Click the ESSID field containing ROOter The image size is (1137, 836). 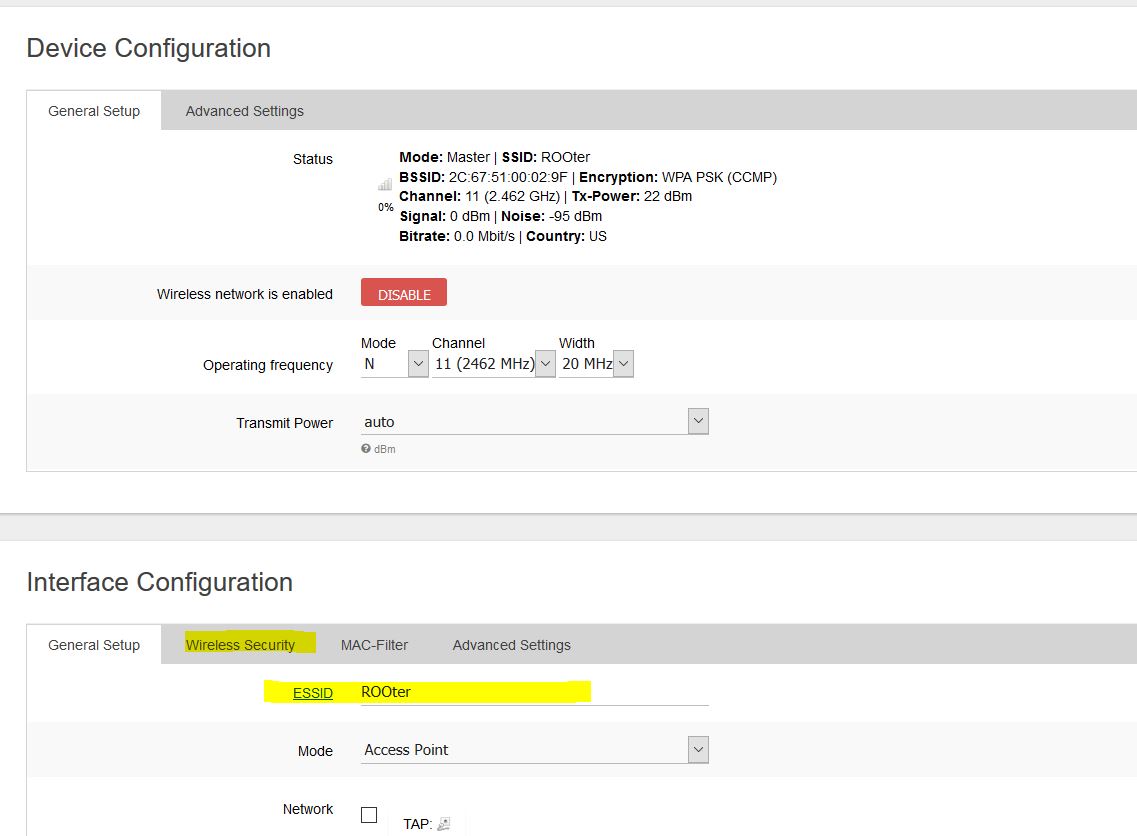(x=534, y=692)
